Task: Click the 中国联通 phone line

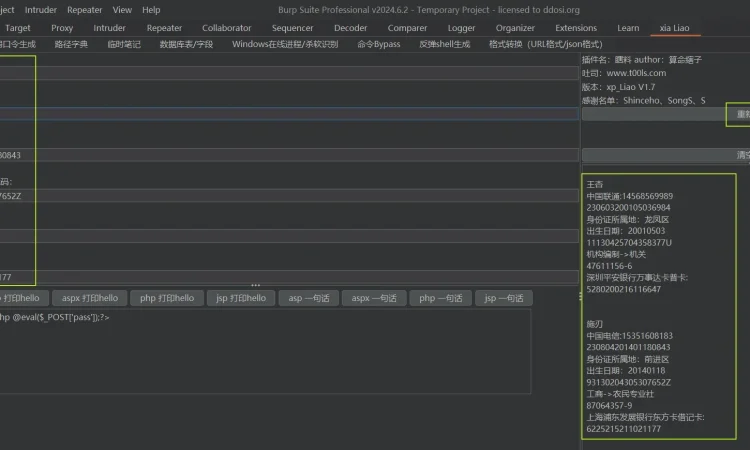Action: click(629, 196)
